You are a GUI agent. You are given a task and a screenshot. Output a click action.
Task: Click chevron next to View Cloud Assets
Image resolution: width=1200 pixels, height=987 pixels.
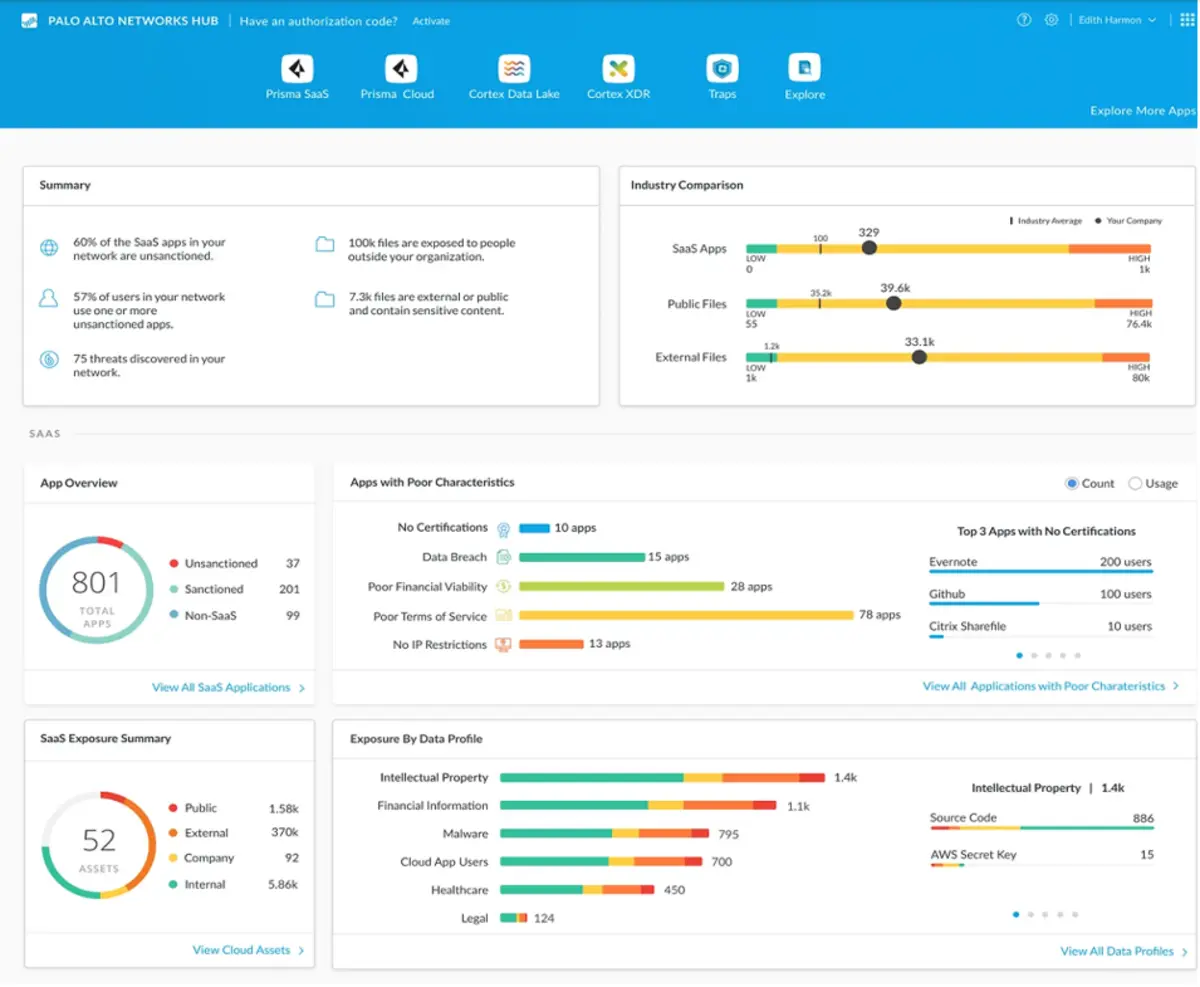[301, 951]
